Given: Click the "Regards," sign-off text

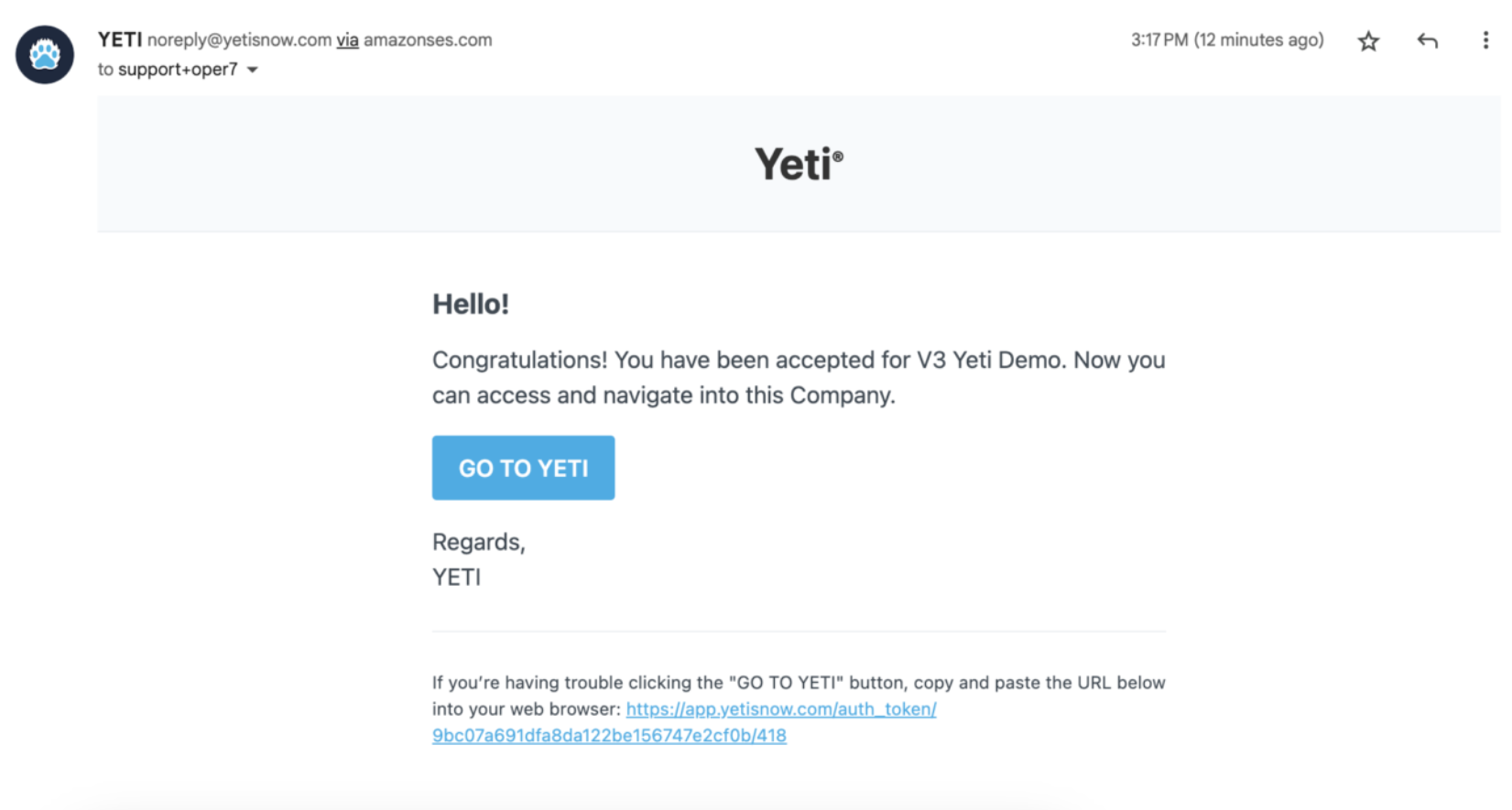Looking at the screenshot, I should pyautogui.click(x=479, y=542).
